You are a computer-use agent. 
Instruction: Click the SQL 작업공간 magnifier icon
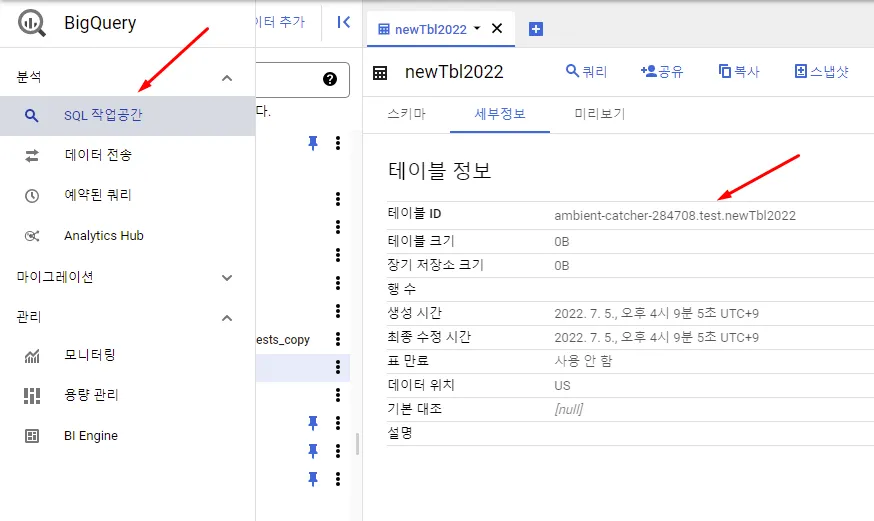tap(32, 115)
